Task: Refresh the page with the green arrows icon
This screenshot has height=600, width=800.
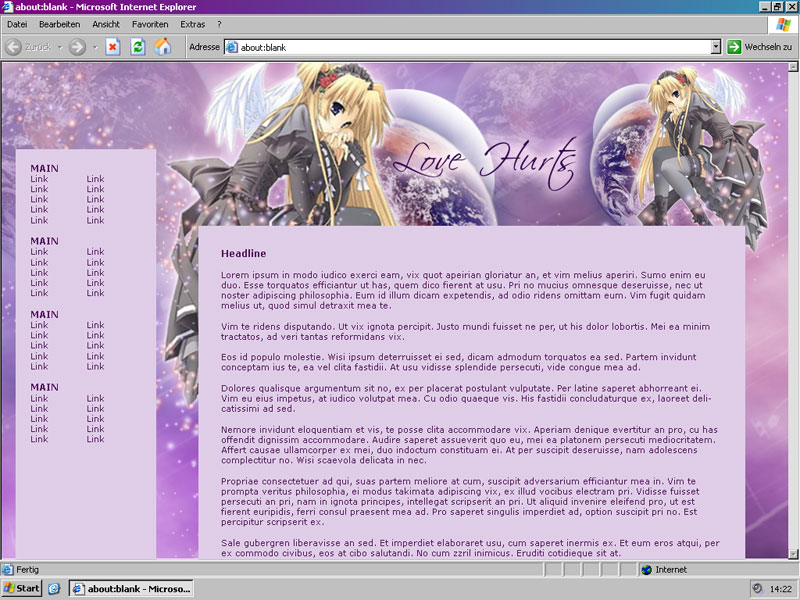Action: 138,47
